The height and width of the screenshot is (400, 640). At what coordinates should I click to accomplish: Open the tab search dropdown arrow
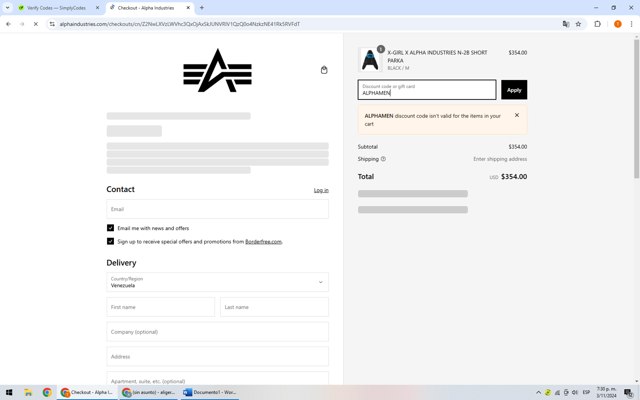7,7
